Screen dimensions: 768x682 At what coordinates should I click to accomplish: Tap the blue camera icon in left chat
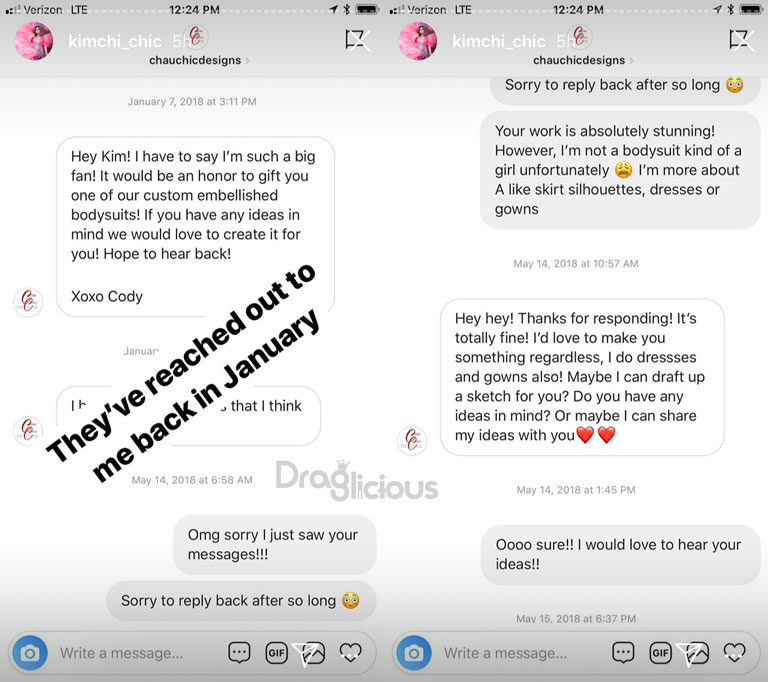30,653
